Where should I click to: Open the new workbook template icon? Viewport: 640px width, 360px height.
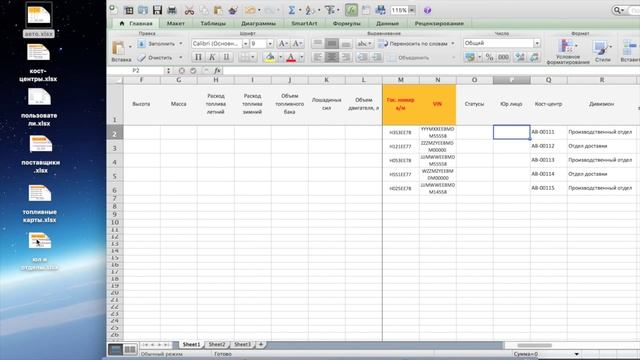point(129,10)
